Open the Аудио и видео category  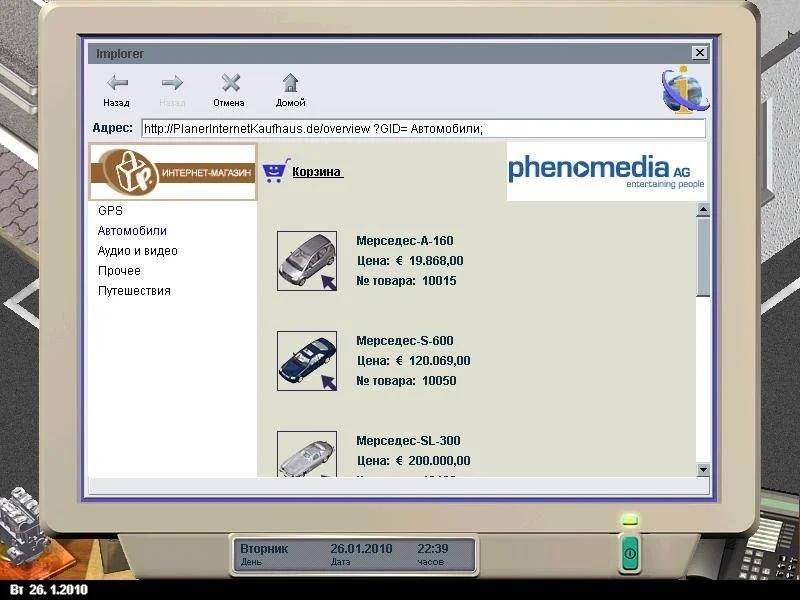[x=137, y=251]
